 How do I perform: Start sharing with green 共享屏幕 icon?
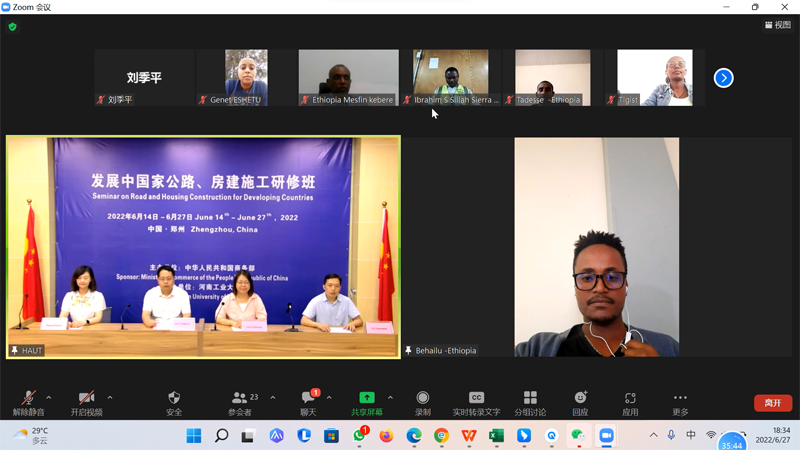point(367,402)
